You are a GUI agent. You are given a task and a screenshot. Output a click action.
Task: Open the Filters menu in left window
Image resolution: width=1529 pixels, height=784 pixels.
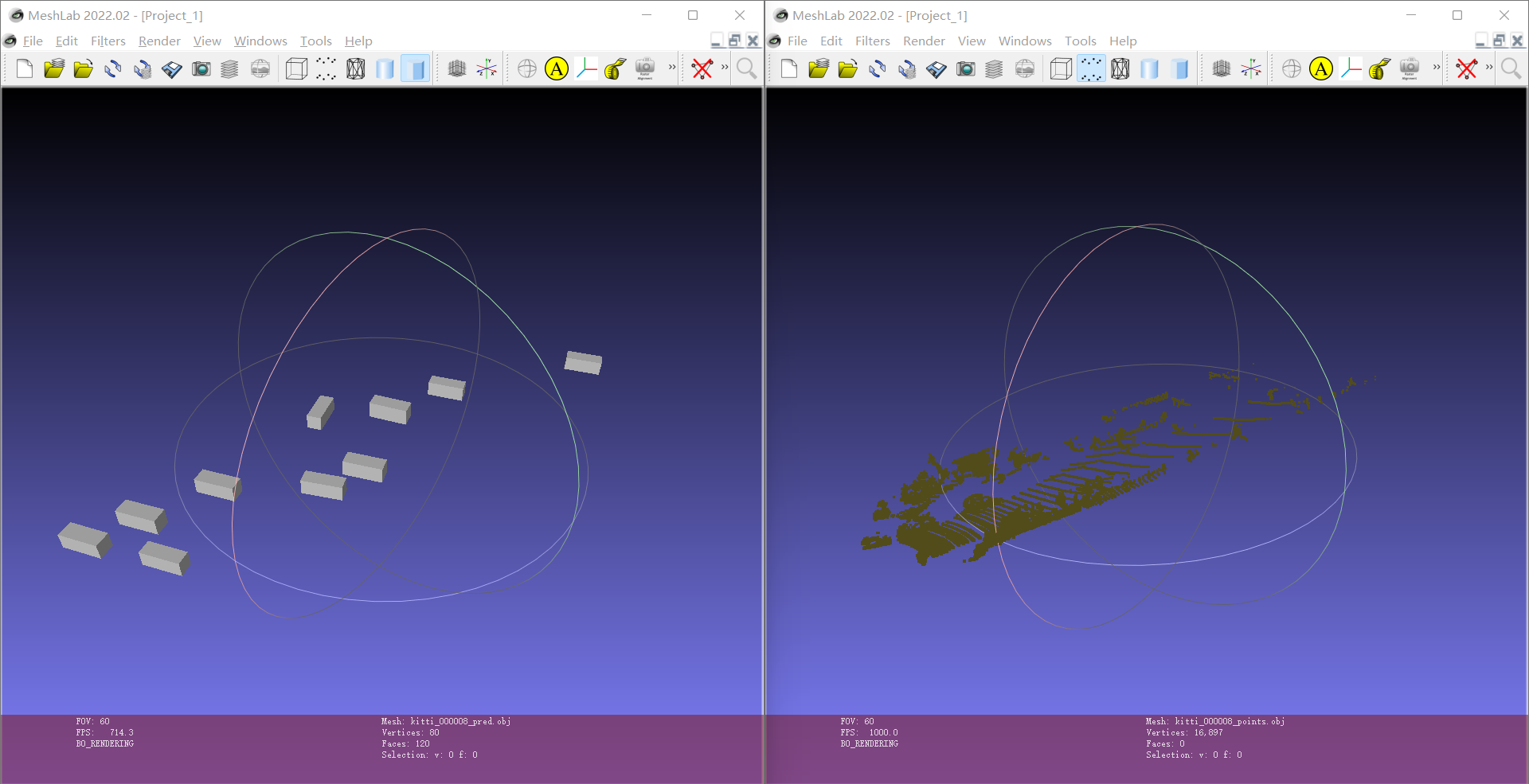pos(108,41)
